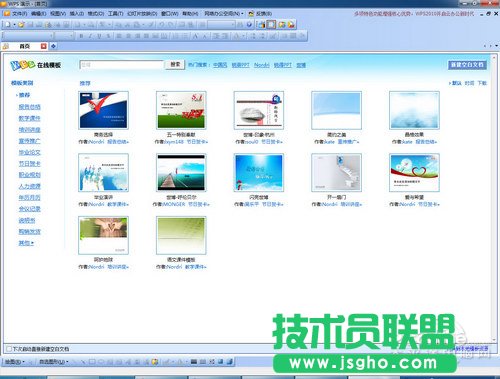500x379 pixels.
Task: Select the Rectangle shape tool in drawing toolbar
Action: (x=92, y=361)
